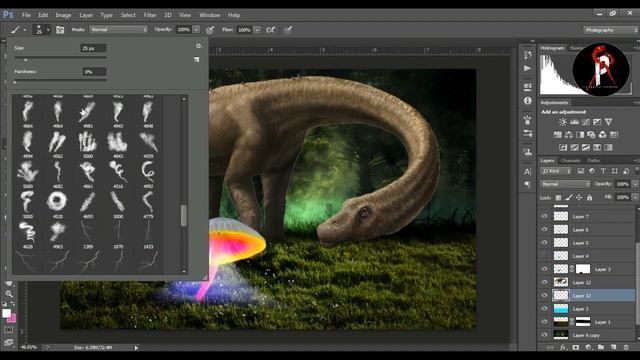Create a new layer group folder
640x360 pixels.
click(601, 347)
